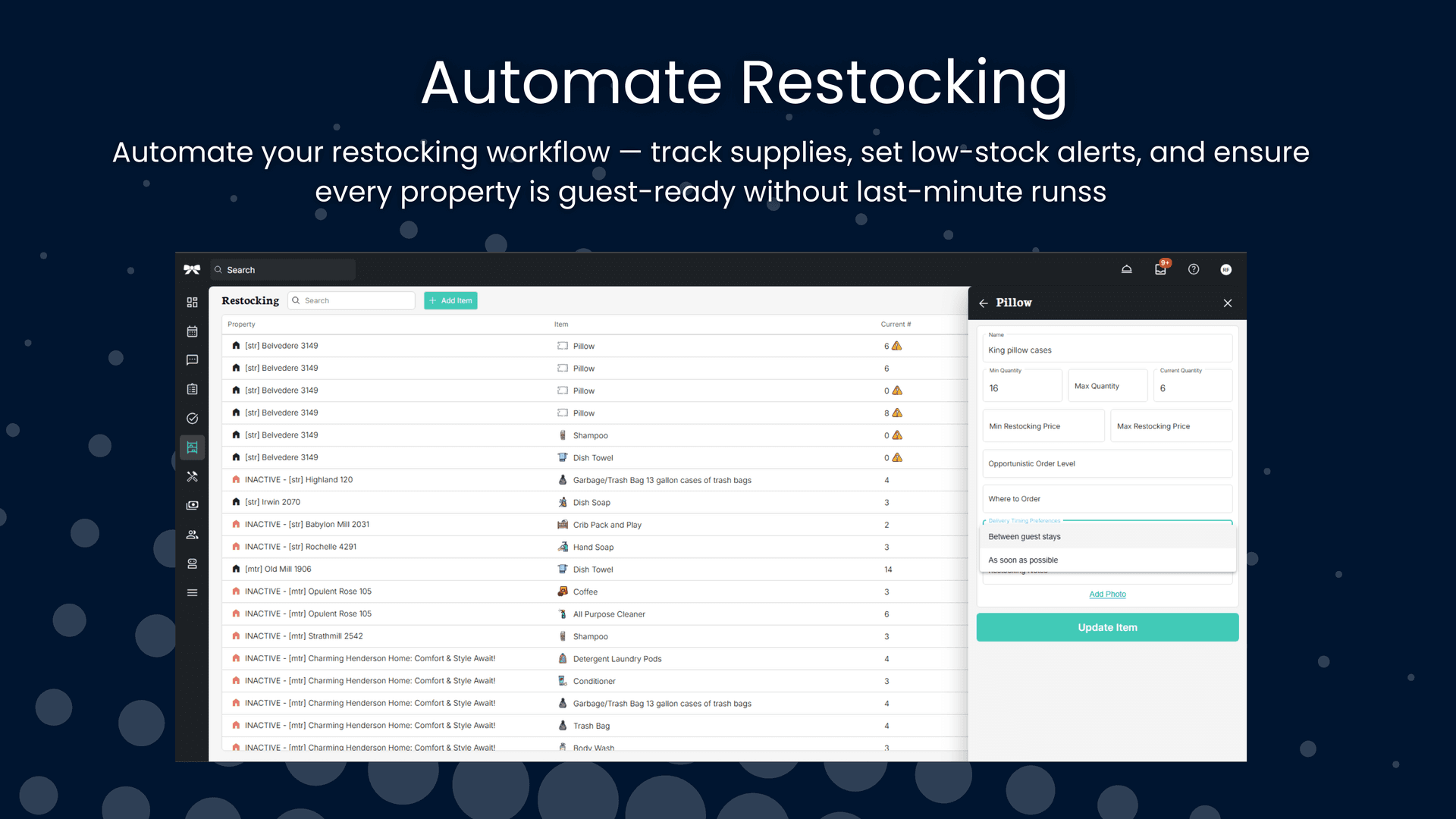
Task: Open the inbox with 9+ badge
Action: click(x=1160, y=269)
